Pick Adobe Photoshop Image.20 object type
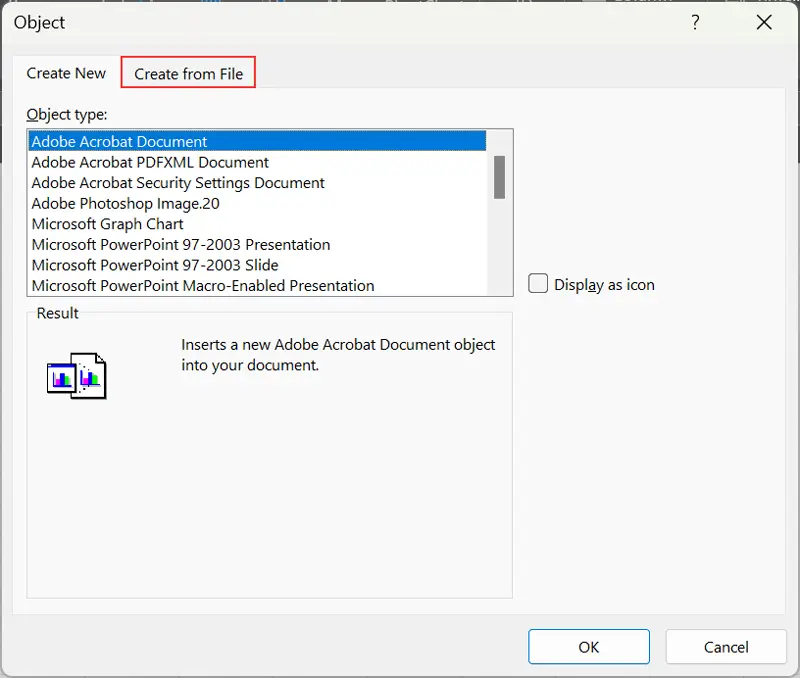 coord(125,203)
